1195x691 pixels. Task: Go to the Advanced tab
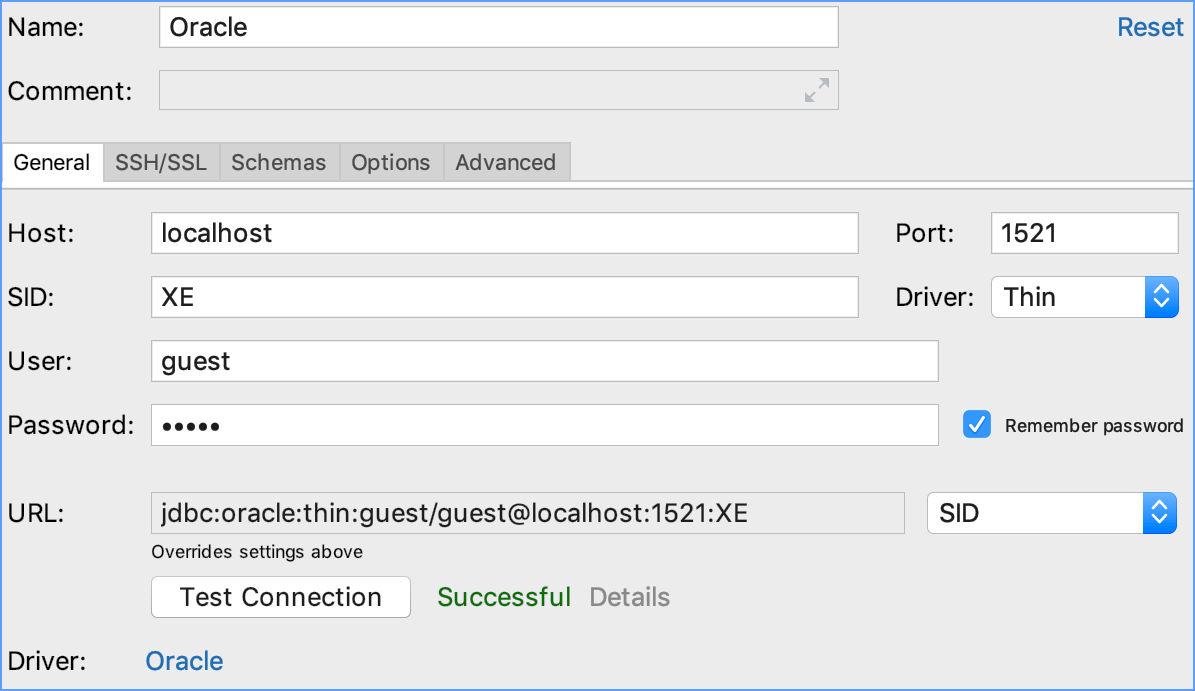click(x=506, y=162)
